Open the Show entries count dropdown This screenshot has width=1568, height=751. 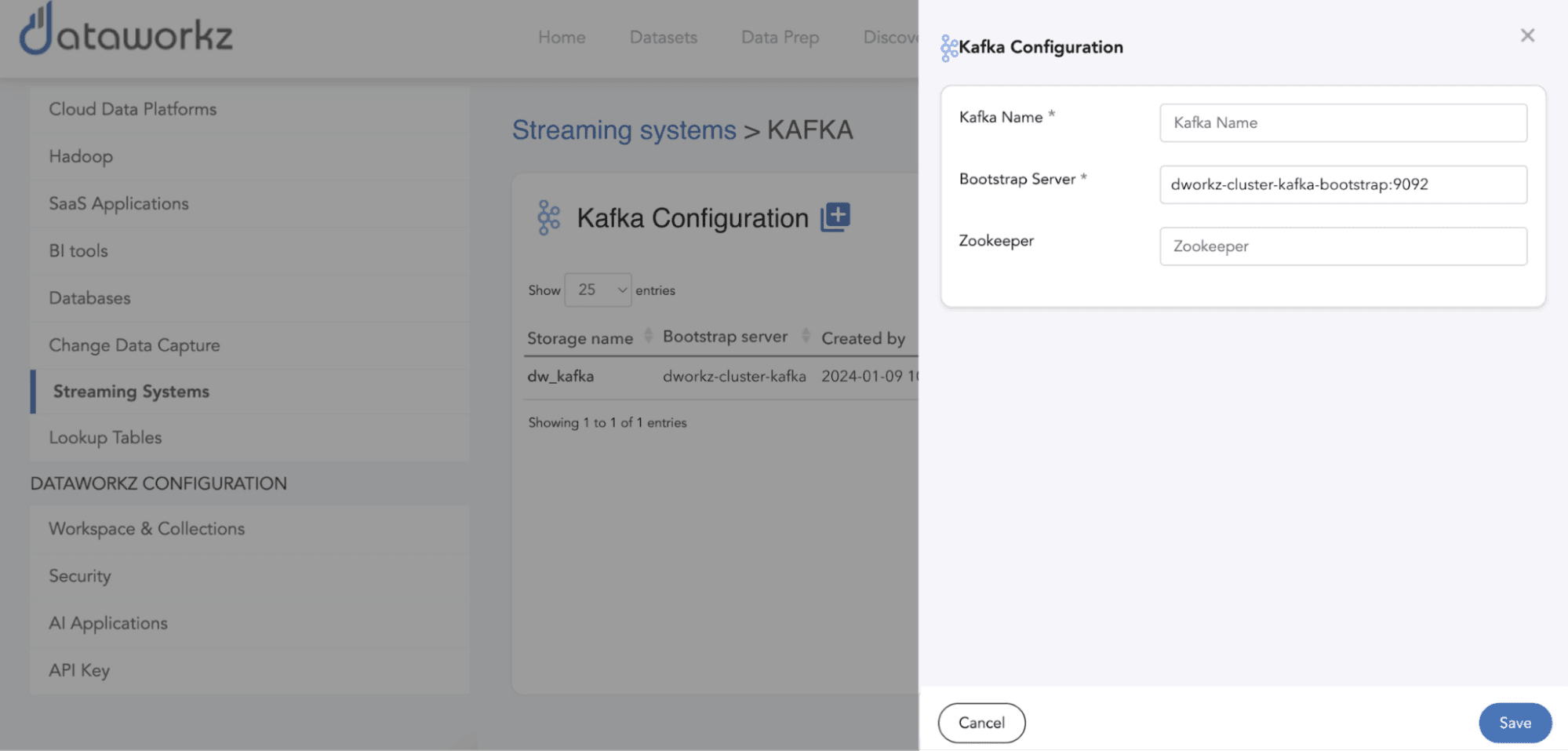598,290
